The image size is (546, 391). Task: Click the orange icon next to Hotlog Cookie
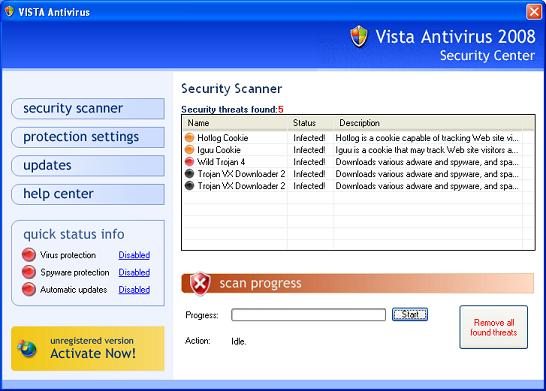[x=189, y=138]
